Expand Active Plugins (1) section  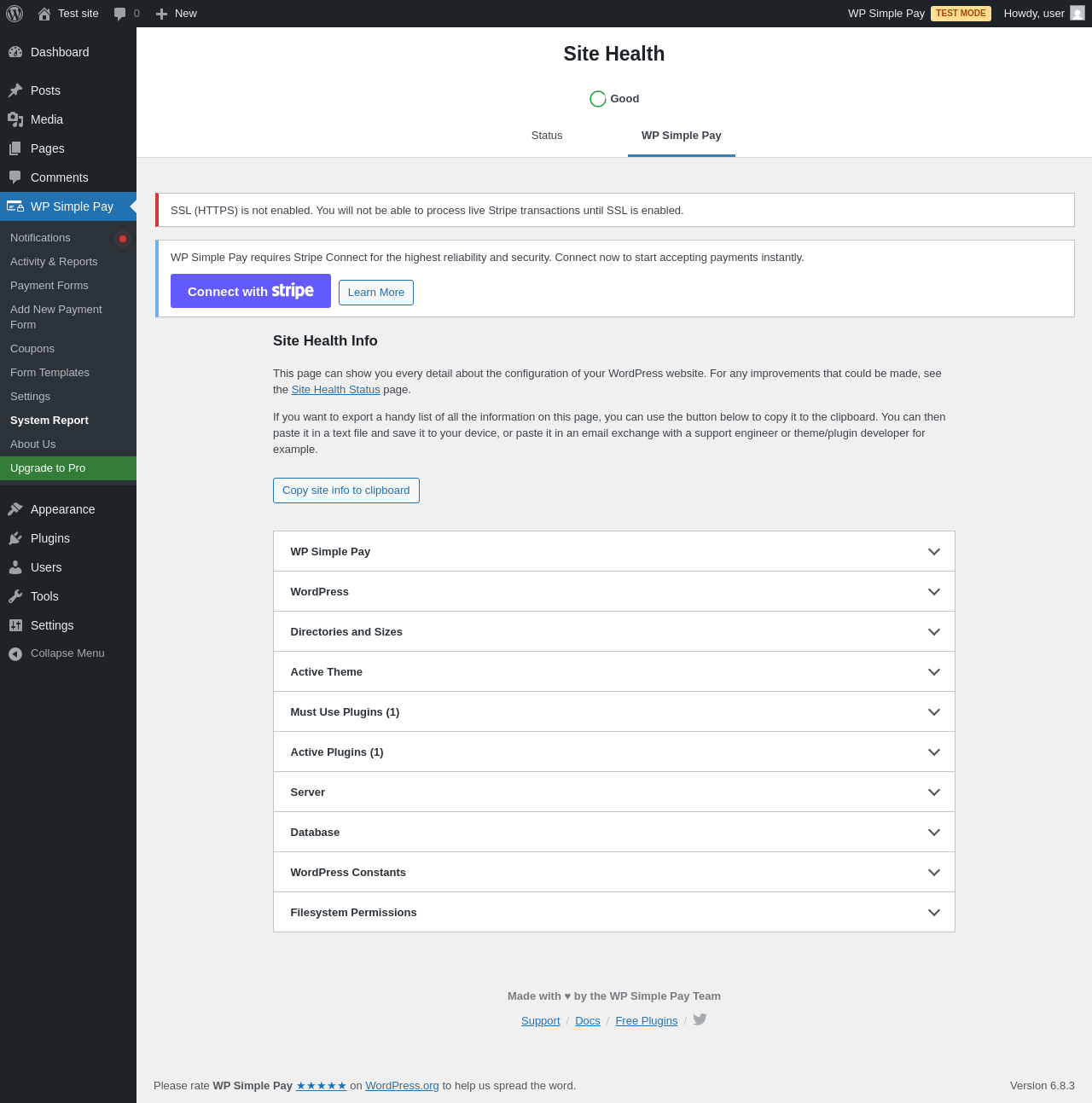click(x=614, y=752)
